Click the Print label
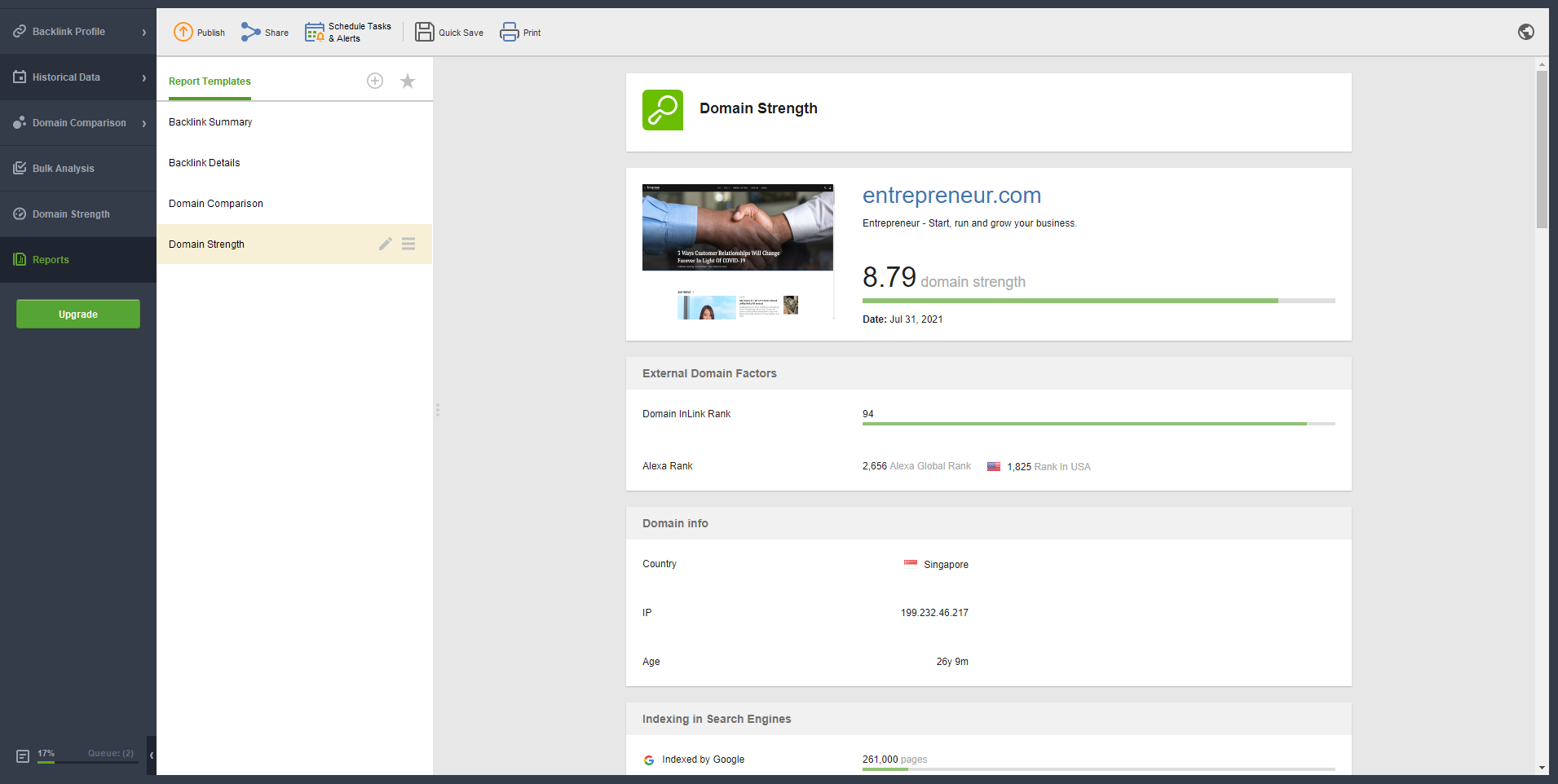 point(532,33)
